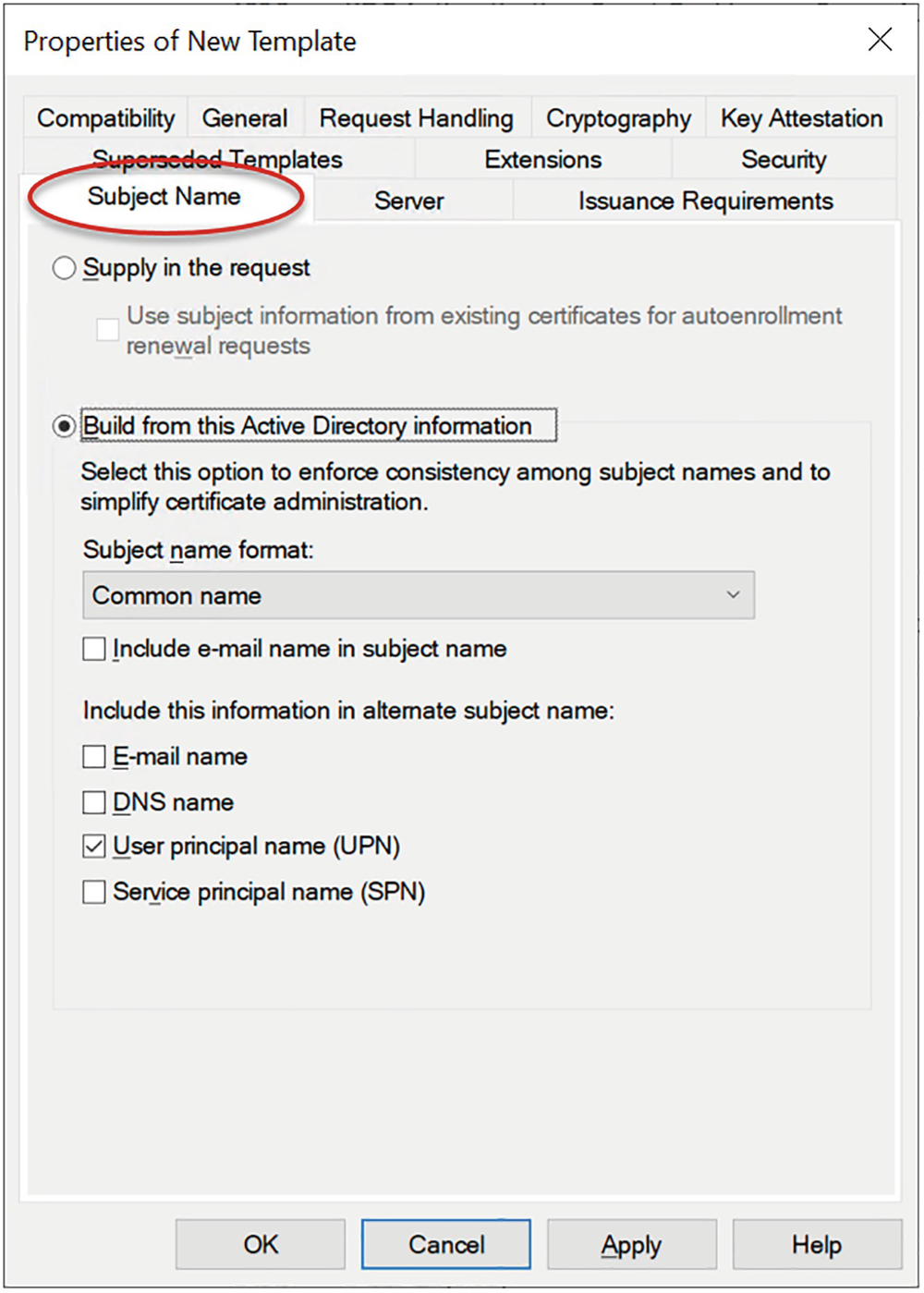The width and height of the screenshot is (924, 1293).
Task: Open the General tab
Action: click(x=245, y=117)
